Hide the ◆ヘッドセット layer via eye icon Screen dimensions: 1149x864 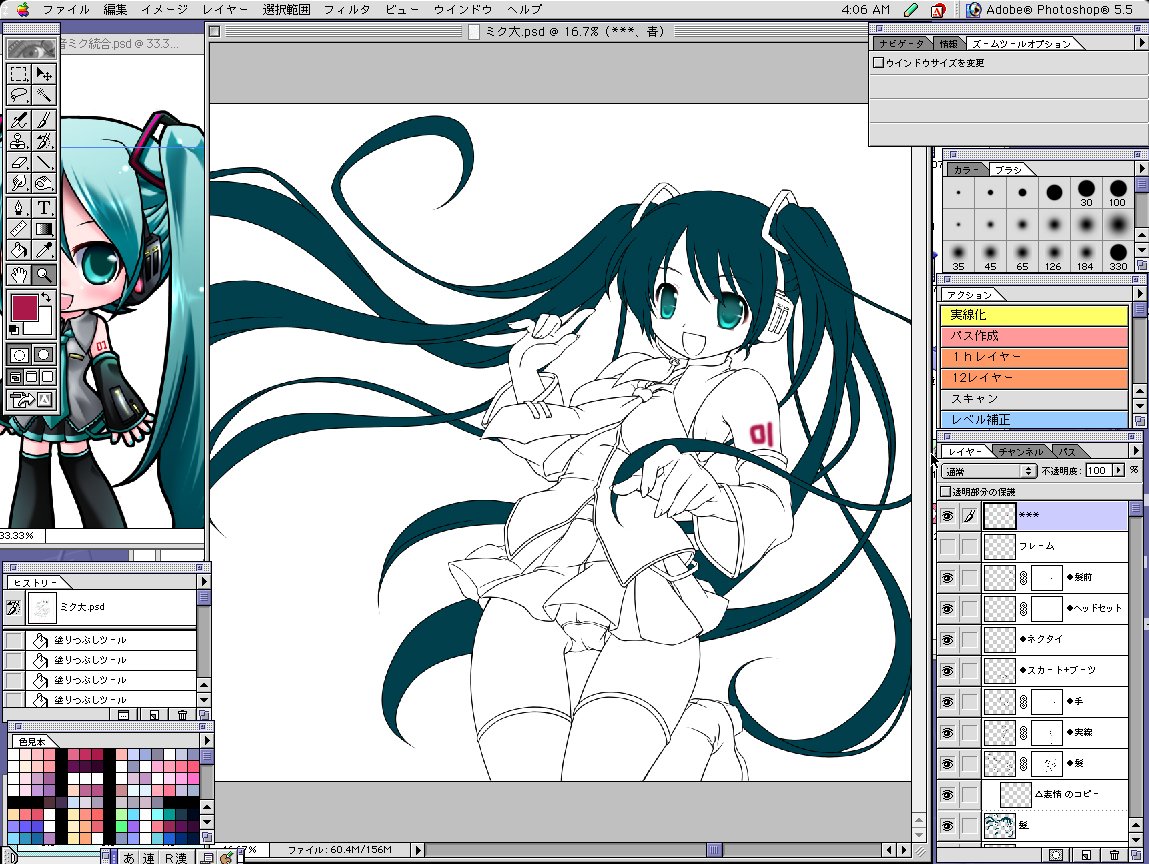point(947,608)
